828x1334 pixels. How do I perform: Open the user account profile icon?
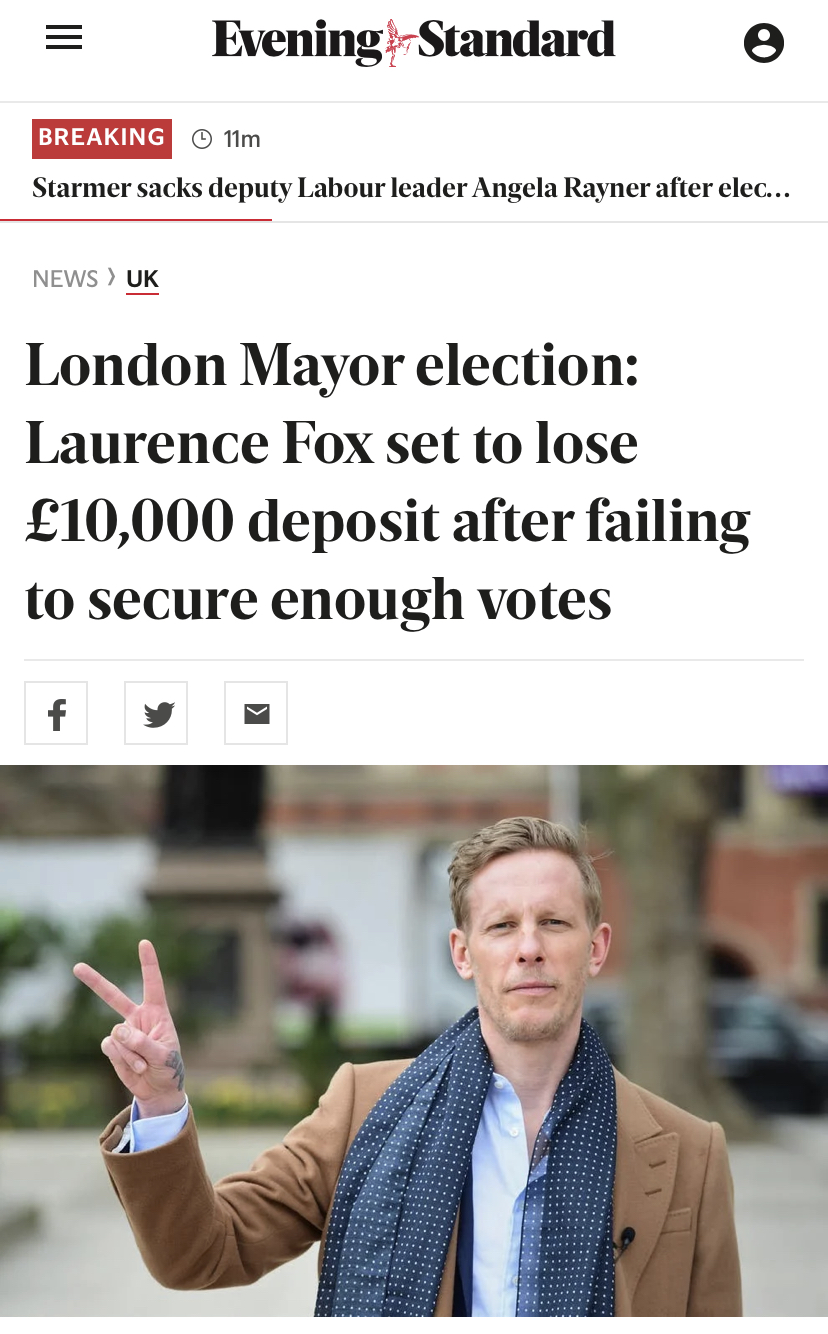[764, 43]
